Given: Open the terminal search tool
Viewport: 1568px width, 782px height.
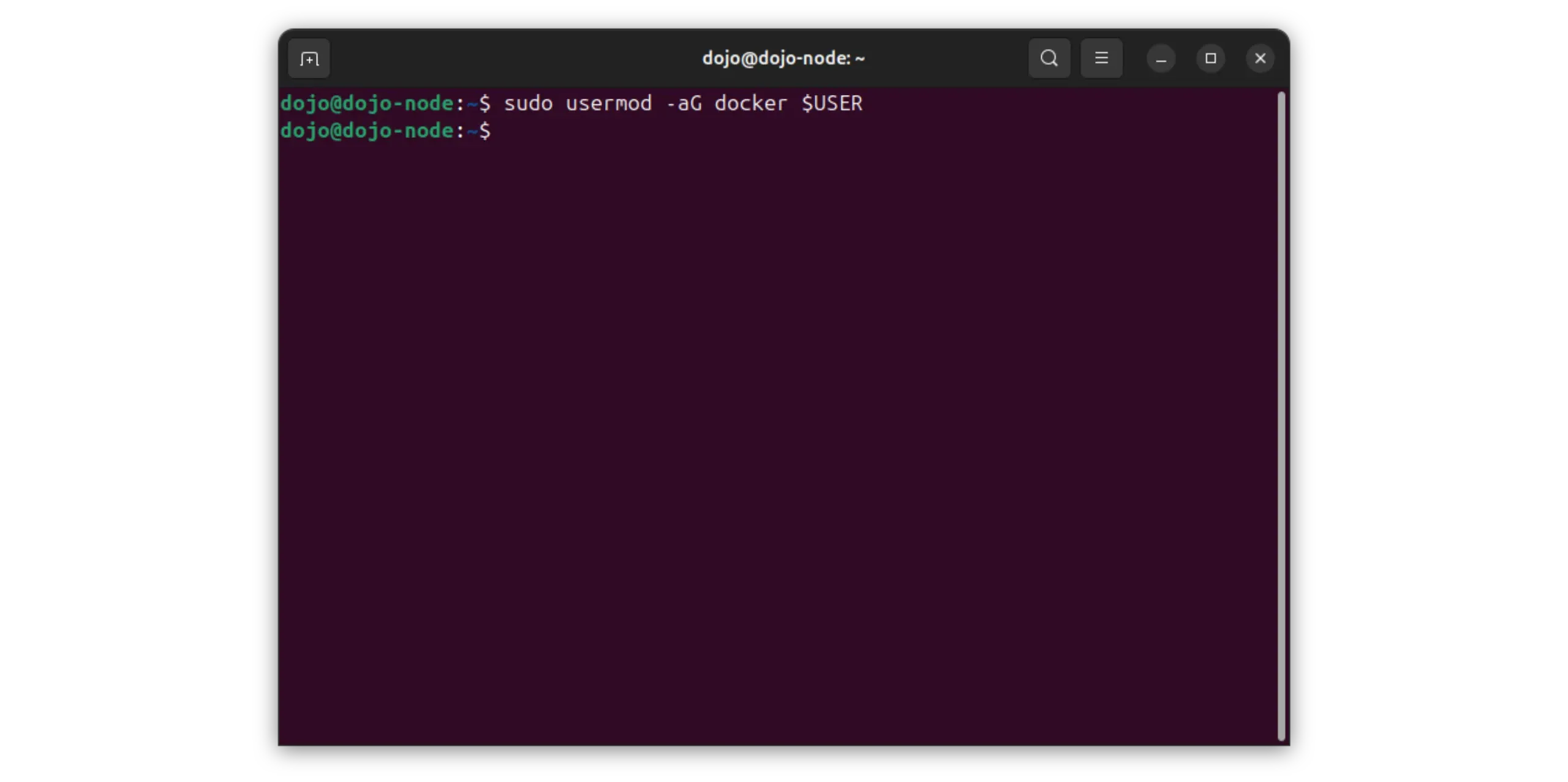Looking at the screenshot, I should point(1049,58).
